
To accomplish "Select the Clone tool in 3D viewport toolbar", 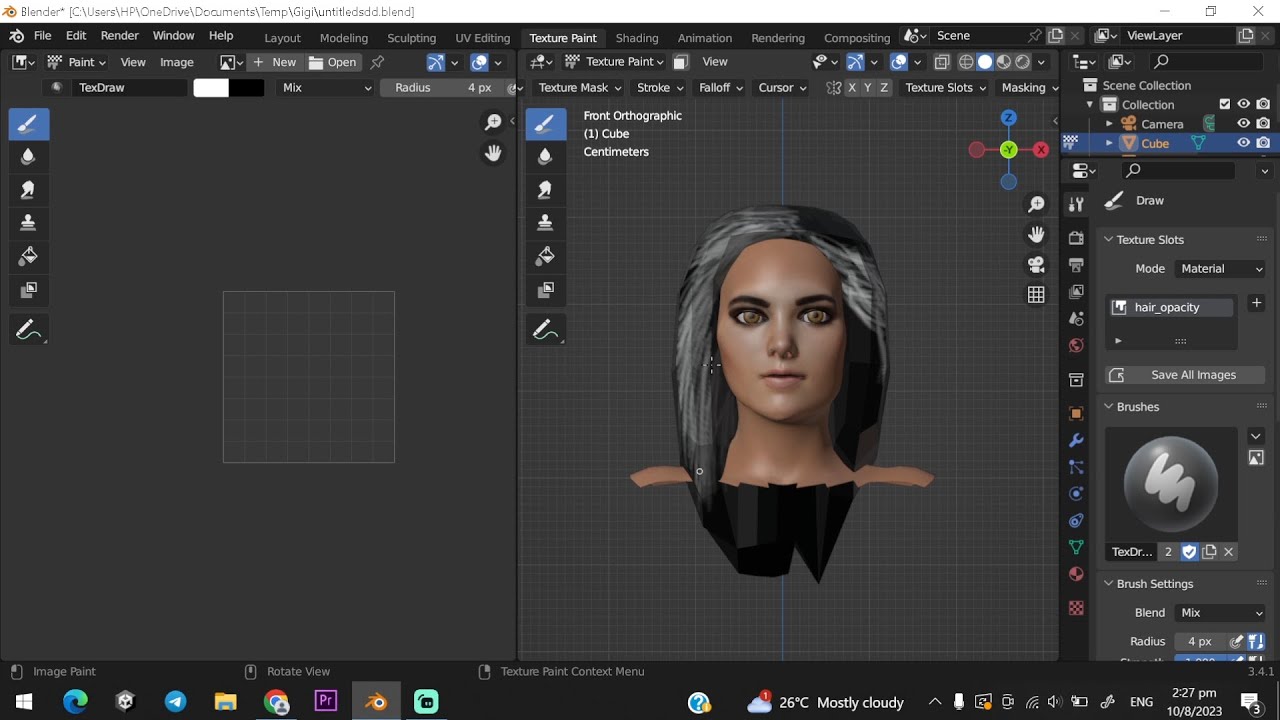I will click(545, 222).
